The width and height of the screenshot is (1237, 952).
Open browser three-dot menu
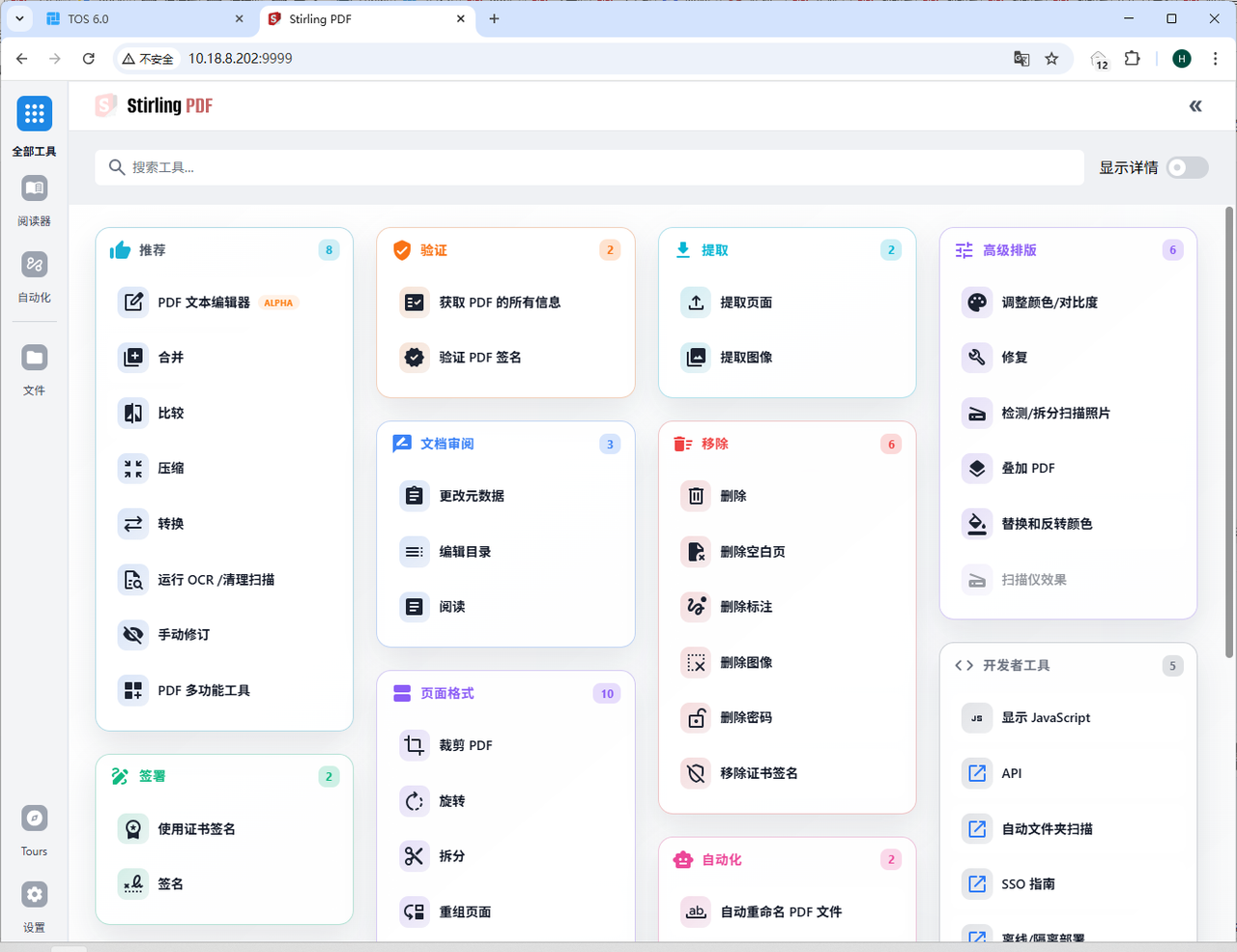[1215, 59]
